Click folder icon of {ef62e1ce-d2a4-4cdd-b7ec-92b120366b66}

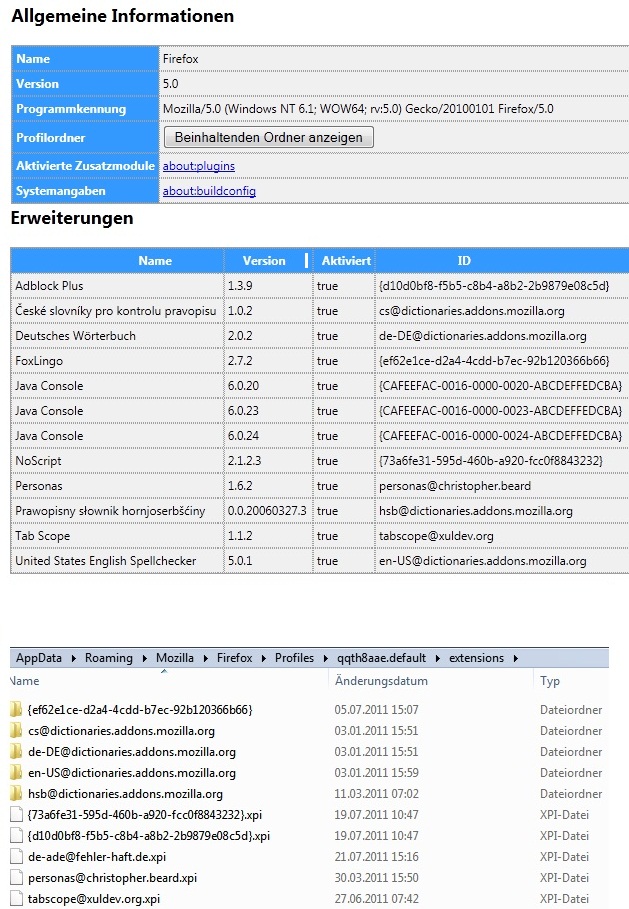[x=16, y=709]
